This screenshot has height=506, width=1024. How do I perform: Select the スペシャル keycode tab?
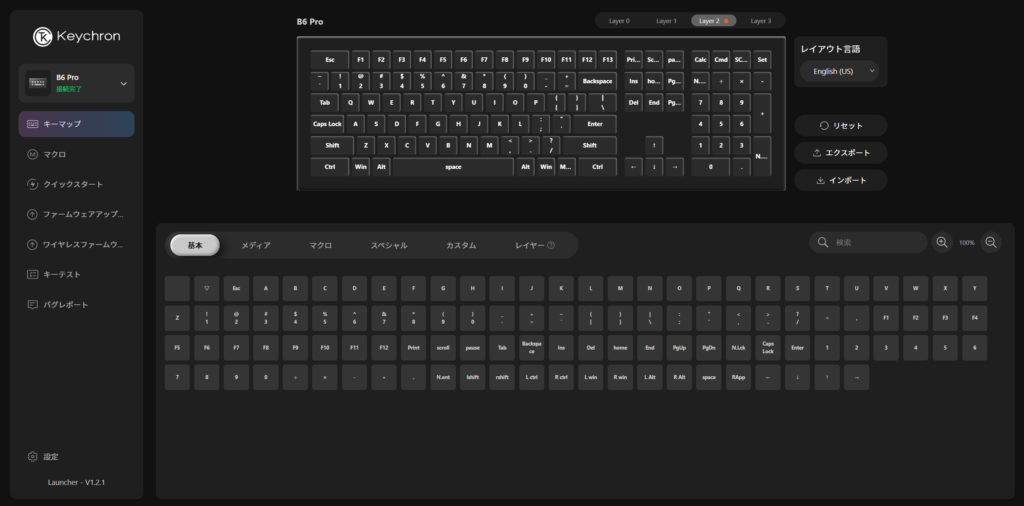389,245
